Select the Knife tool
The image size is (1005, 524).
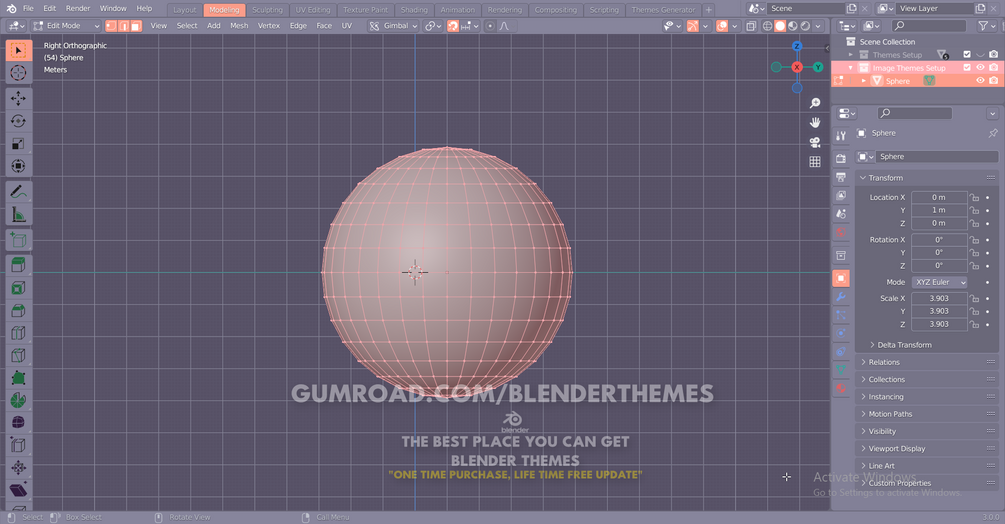(19, 356)
